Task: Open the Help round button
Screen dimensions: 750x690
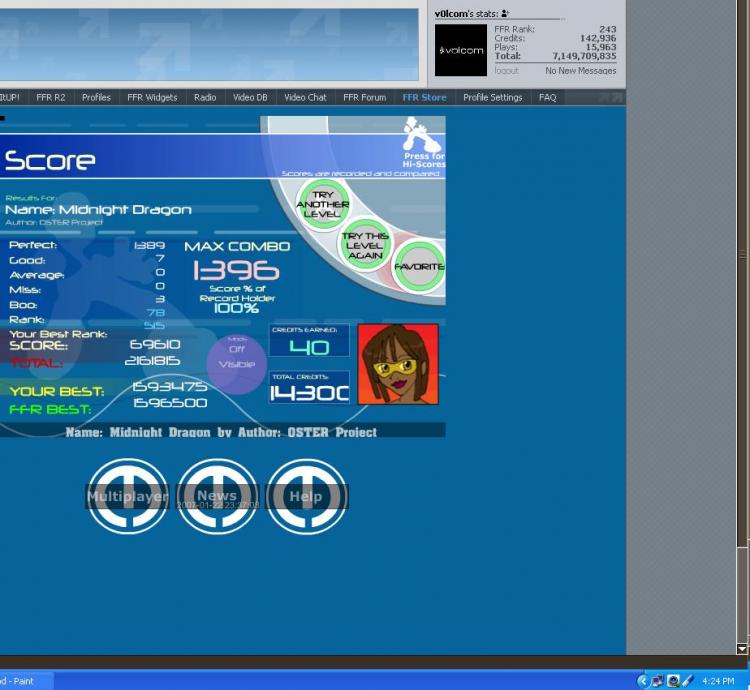Action: 306,496
